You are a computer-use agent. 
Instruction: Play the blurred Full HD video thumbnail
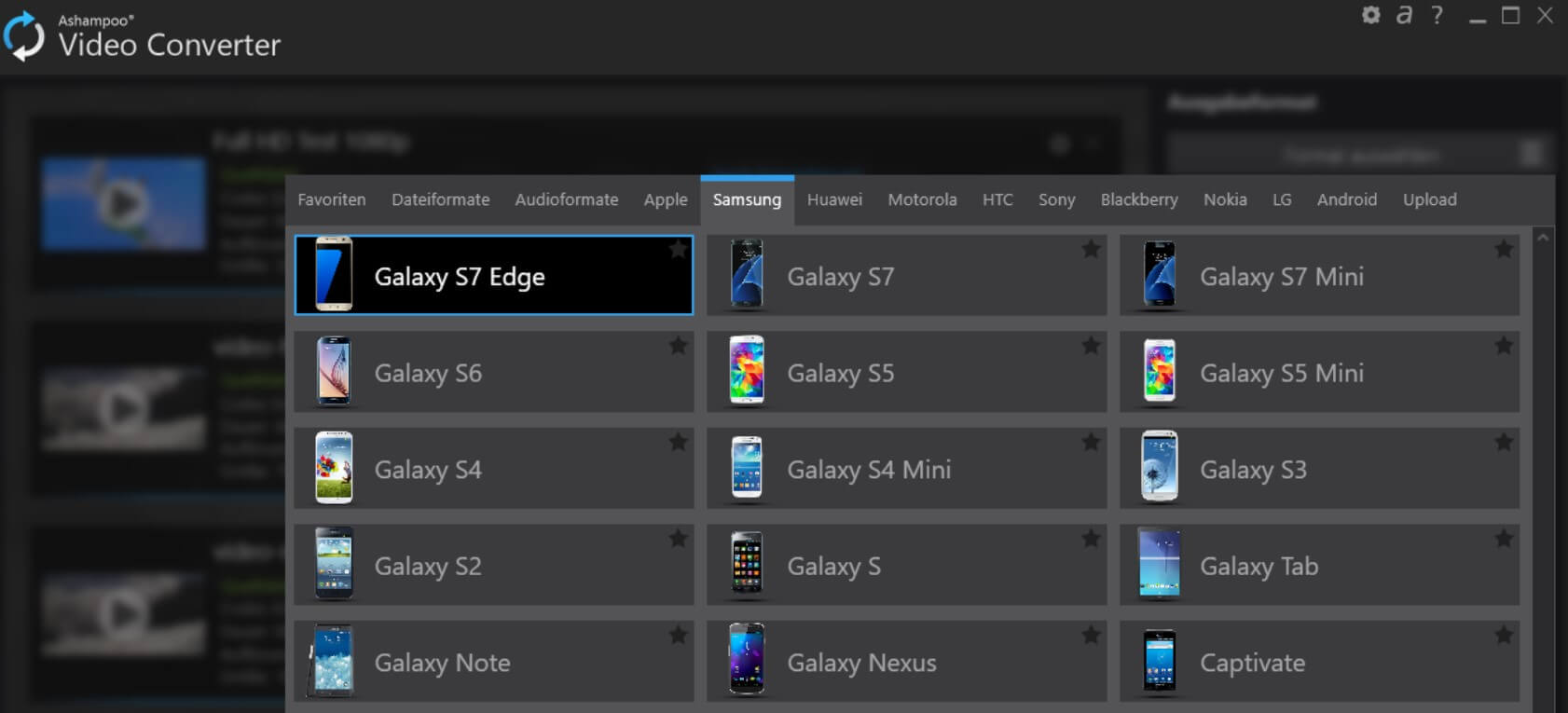(x=123, y=203)
